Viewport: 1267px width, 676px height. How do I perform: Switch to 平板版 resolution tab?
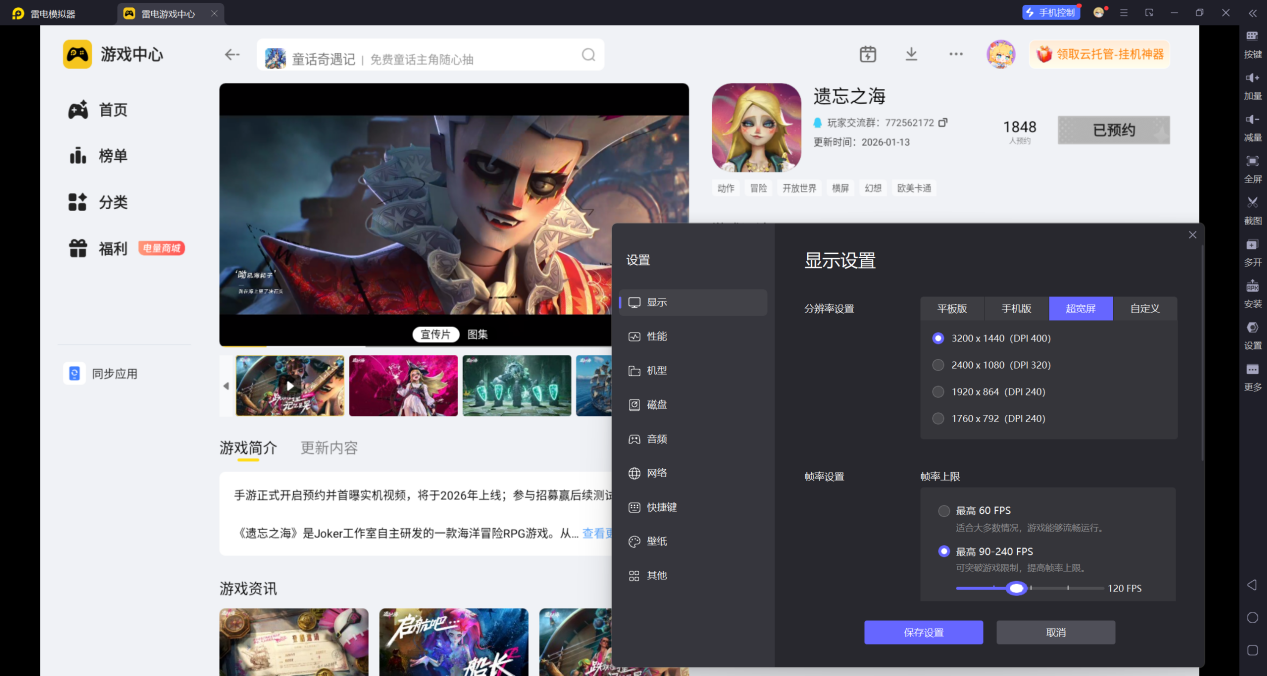click(952, 309)
